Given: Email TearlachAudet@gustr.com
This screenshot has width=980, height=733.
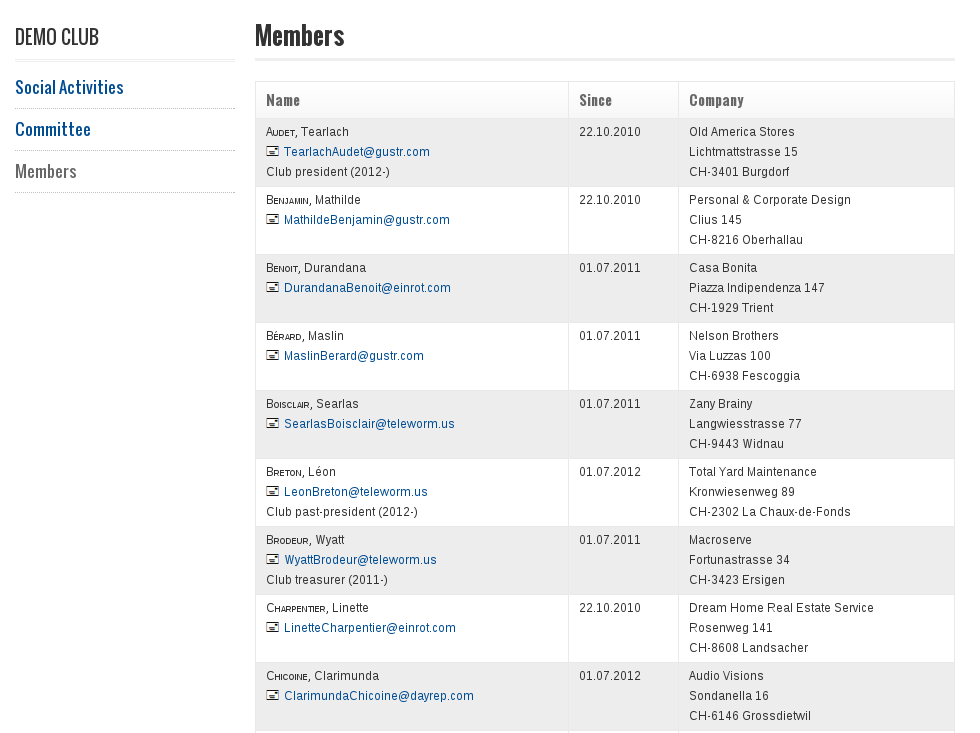Looking at the screenshot, I should [x=357, y=152].
